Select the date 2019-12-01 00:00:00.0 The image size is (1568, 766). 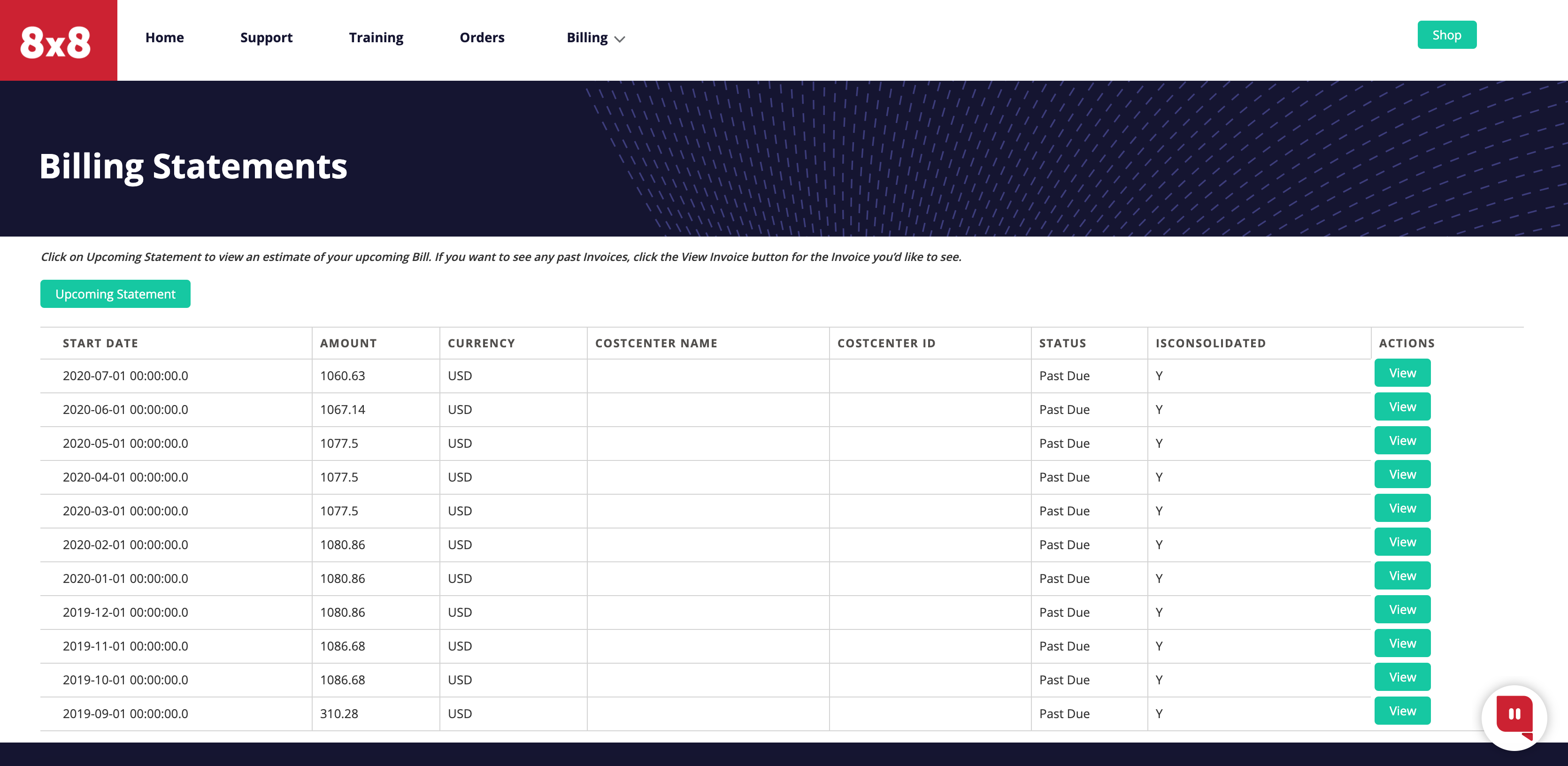[x=125, y=612]
